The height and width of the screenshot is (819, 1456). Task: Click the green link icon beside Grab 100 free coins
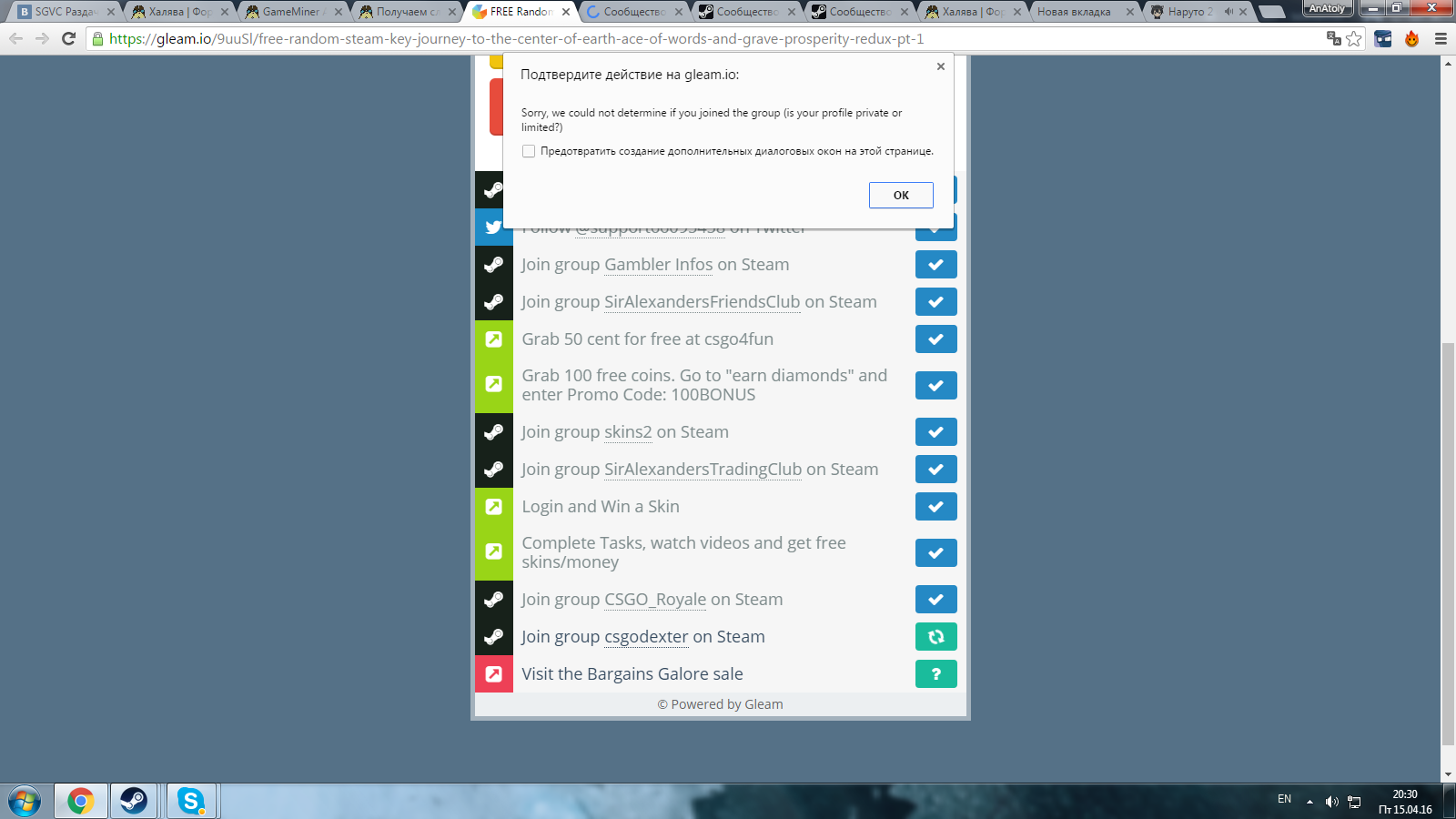[x=493, y=384]
